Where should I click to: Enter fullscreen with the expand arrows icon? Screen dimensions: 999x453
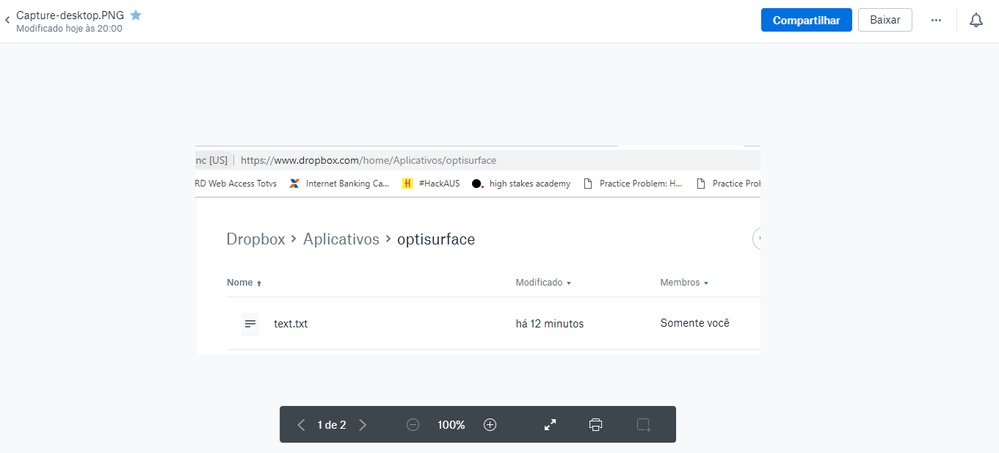click(550, 425)
